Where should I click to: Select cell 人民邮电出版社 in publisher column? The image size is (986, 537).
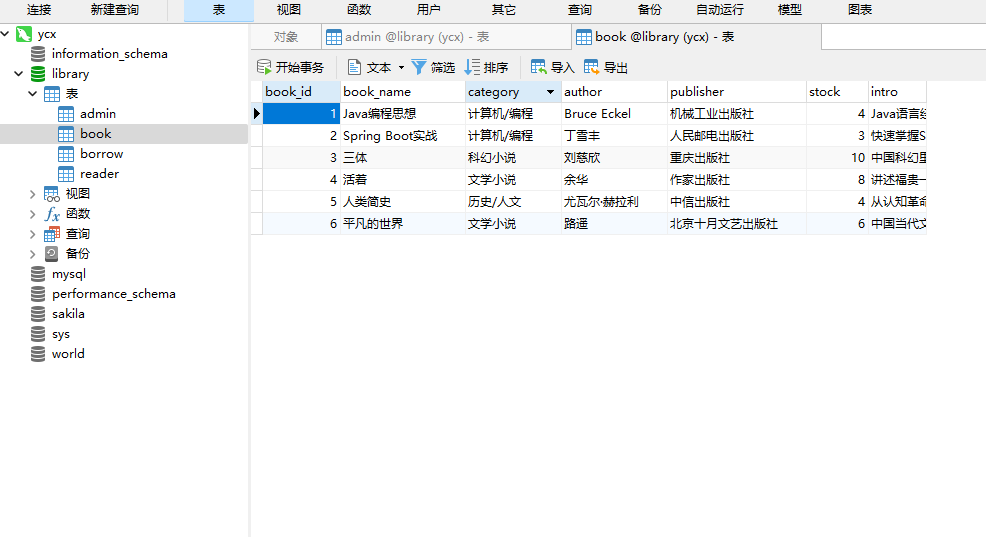[x=737, y=136]
